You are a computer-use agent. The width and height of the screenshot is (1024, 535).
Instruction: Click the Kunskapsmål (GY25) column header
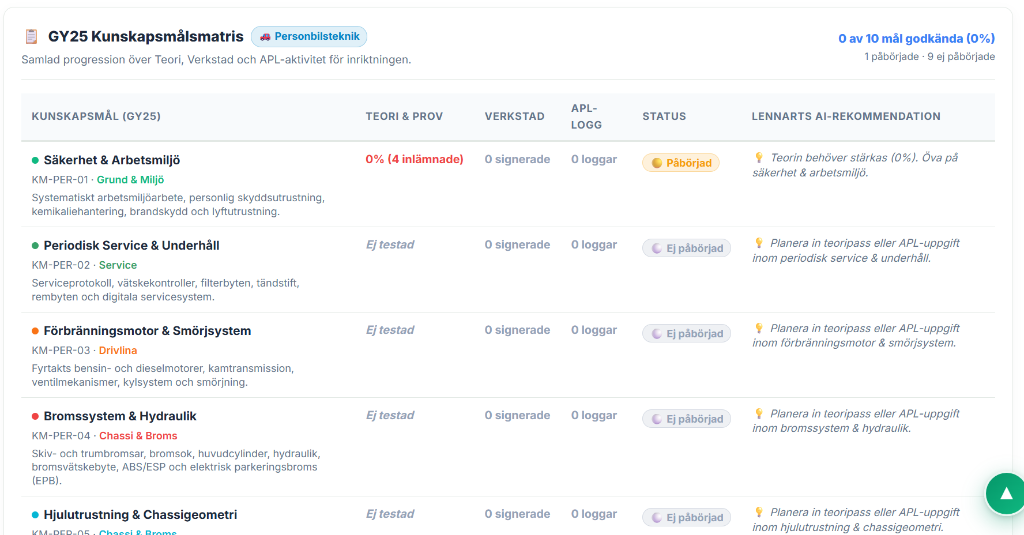coord(96,116)
